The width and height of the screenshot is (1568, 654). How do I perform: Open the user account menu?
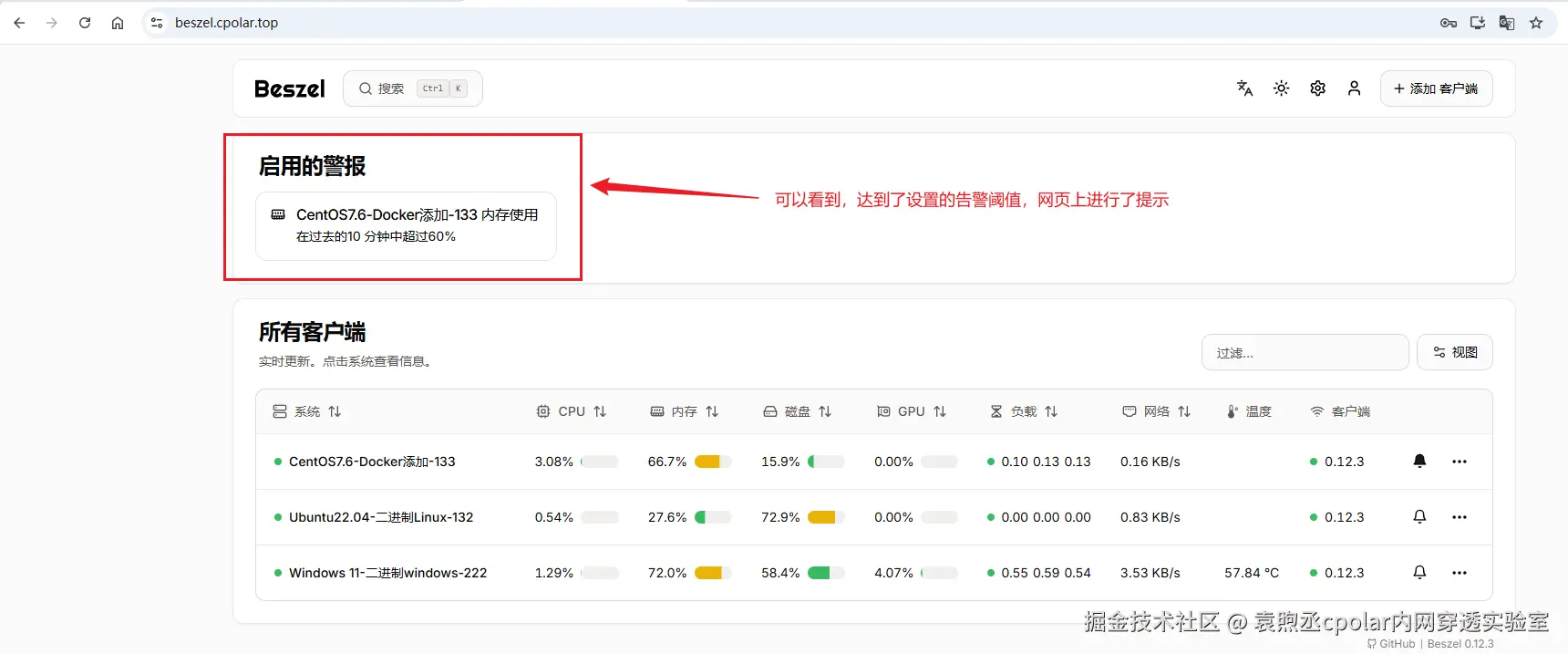pyautogui.click(x=1354, y=88)
